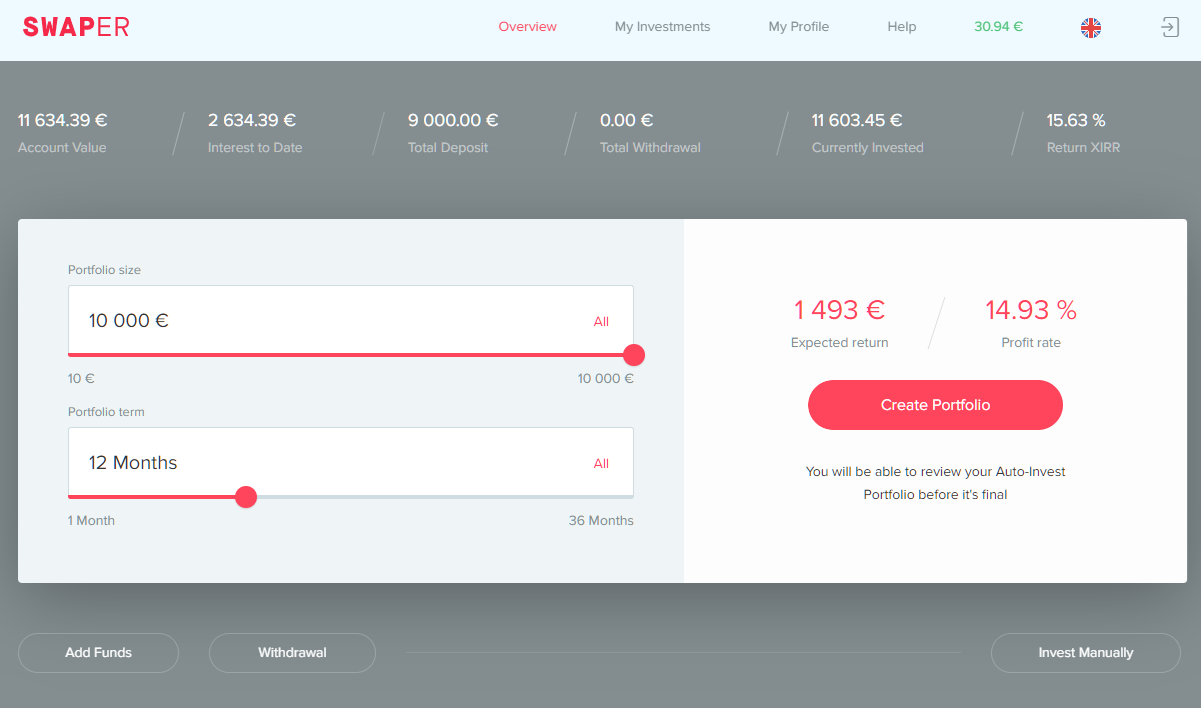Click the 30.94 € balance
1201x708 pixels.
[x=998, y=27]
